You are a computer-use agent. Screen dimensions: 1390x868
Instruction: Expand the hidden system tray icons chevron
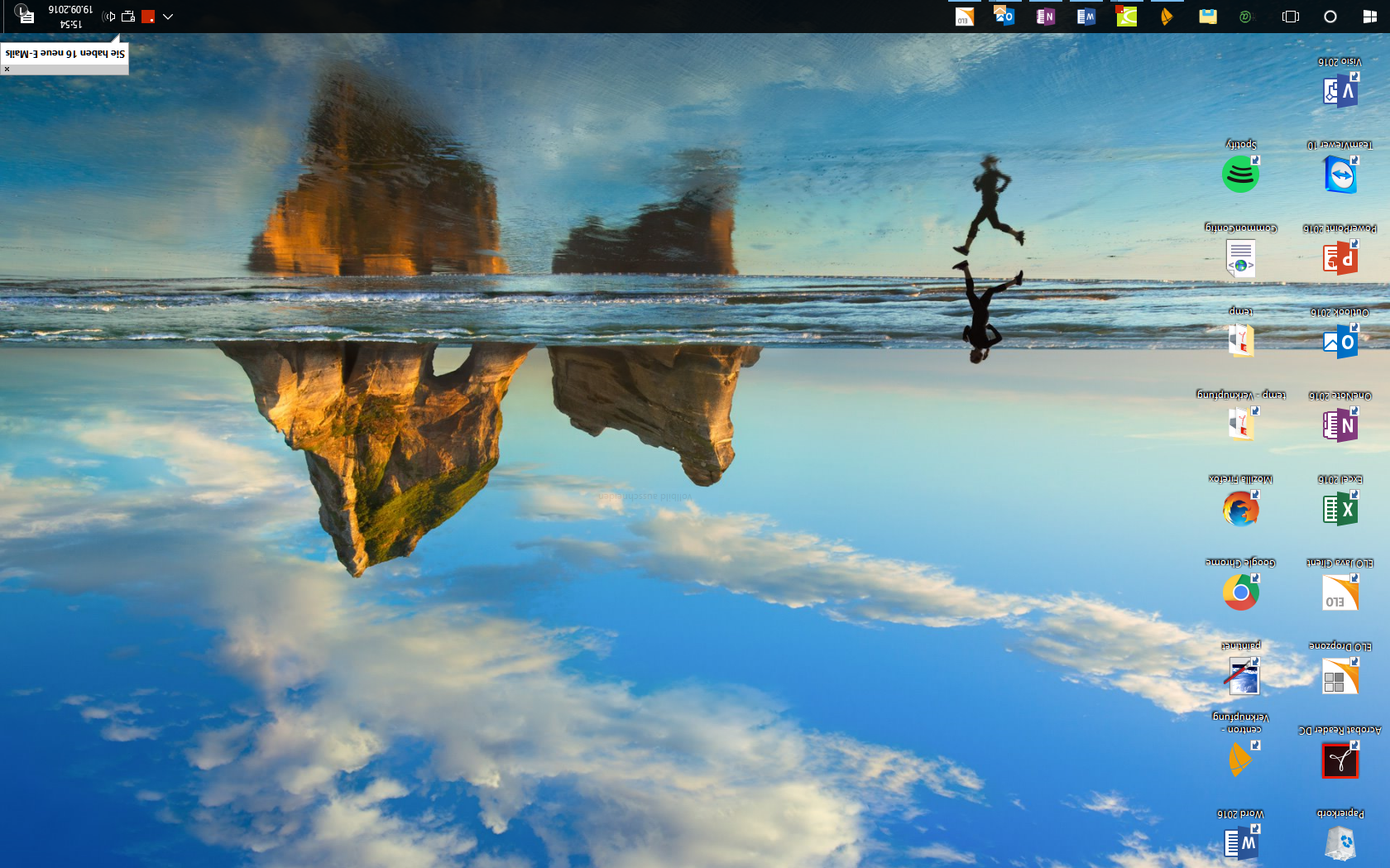(x=168, y=17)
